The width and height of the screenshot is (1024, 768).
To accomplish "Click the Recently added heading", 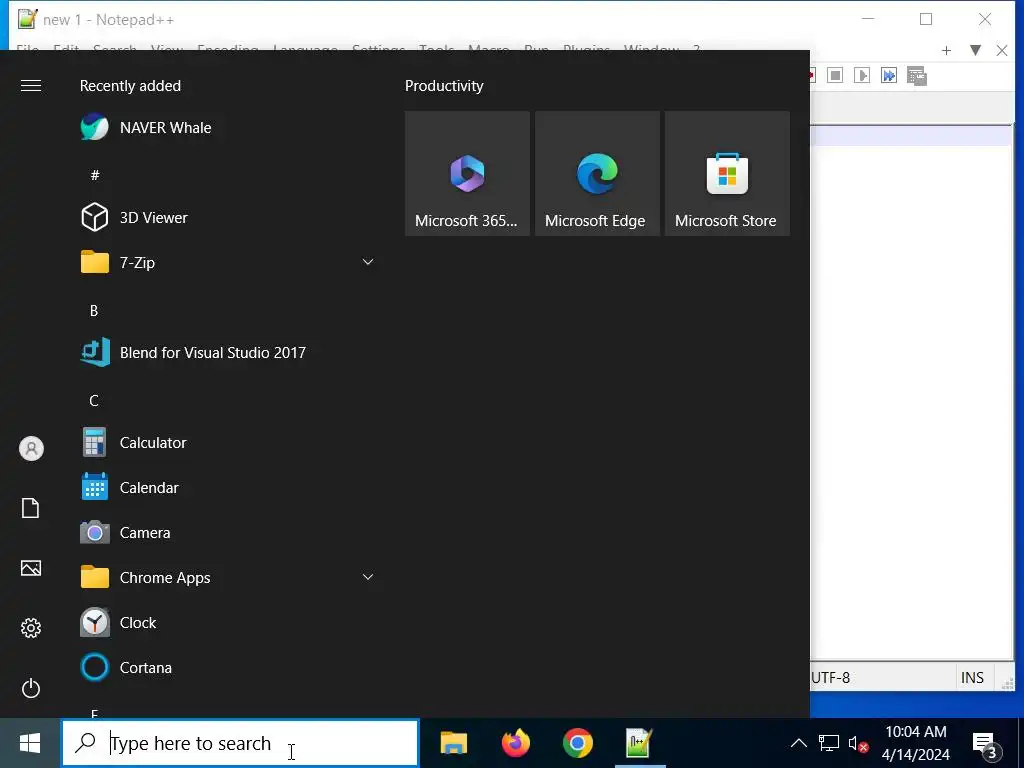I will click(x=130, y=86).
